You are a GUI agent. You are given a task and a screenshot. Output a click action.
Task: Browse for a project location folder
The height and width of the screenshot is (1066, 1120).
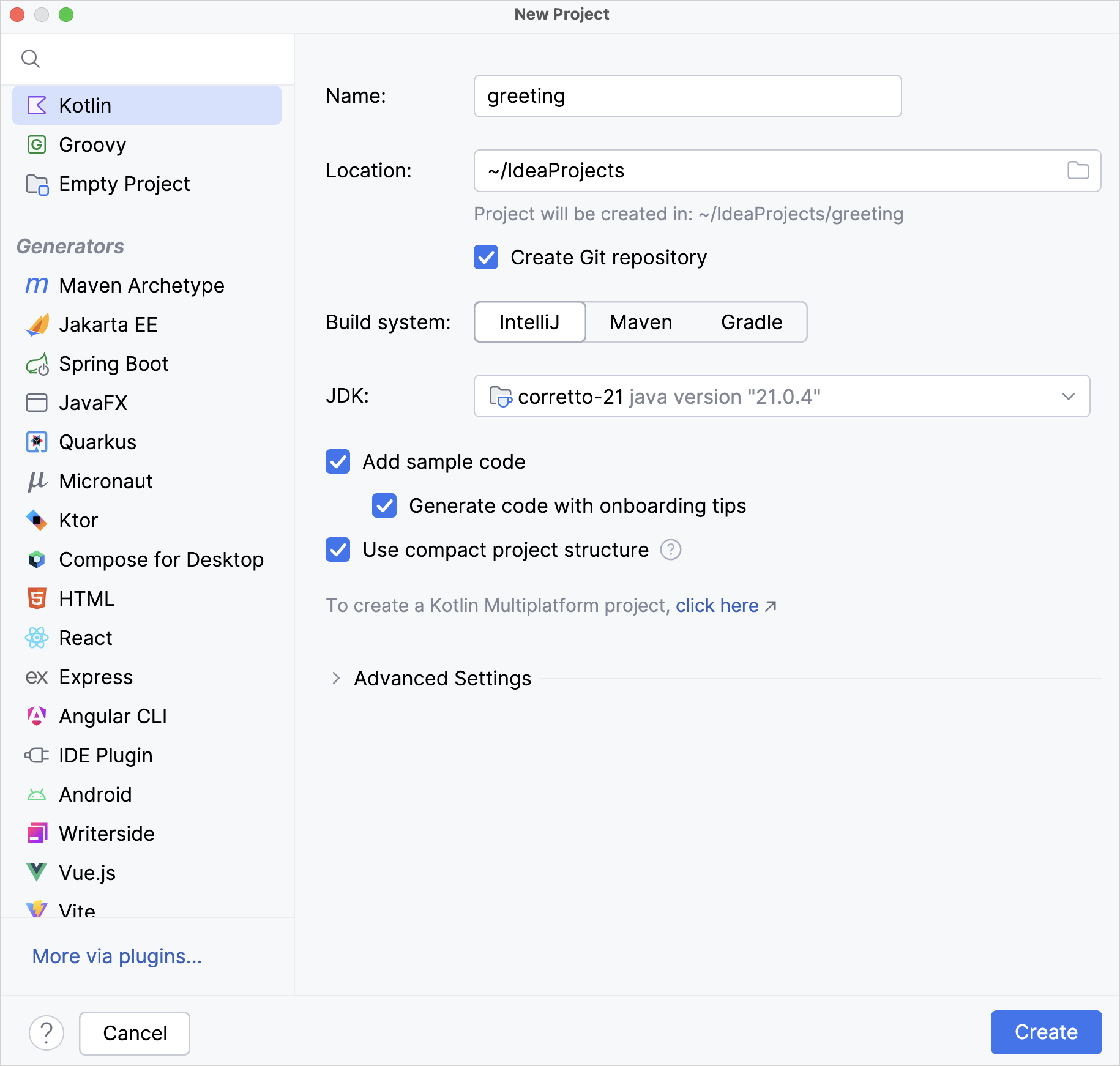pos(1078,171)
